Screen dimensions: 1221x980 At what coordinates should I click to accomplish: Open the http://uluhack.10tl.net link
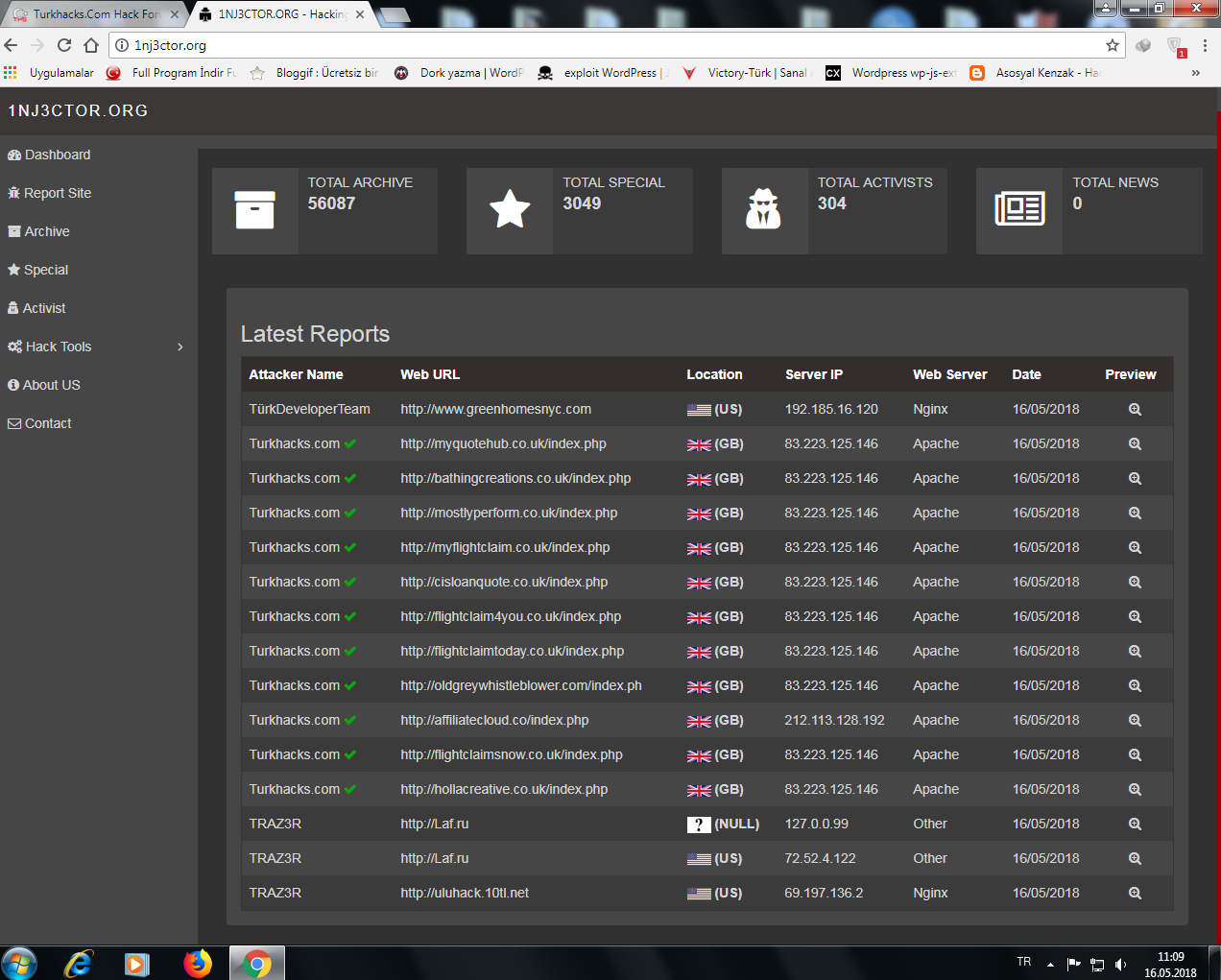[465, 893]
